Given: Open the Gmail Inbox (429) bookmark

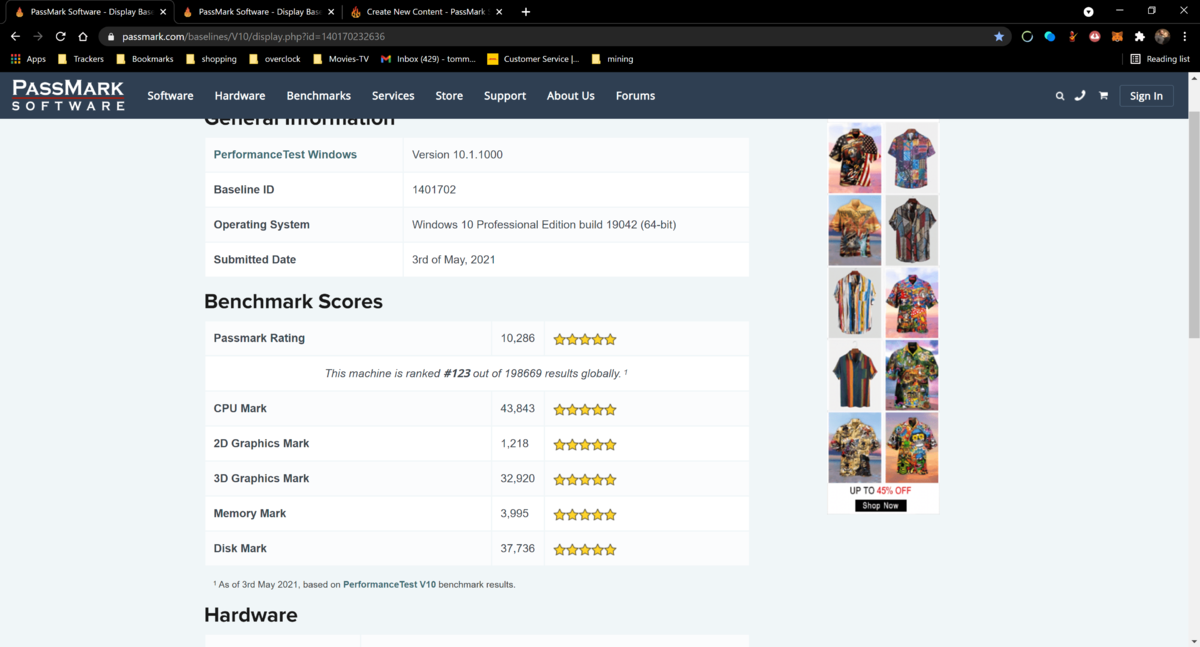Looking at the screenshot, I should pyautogui.click(x=429, y=59).
